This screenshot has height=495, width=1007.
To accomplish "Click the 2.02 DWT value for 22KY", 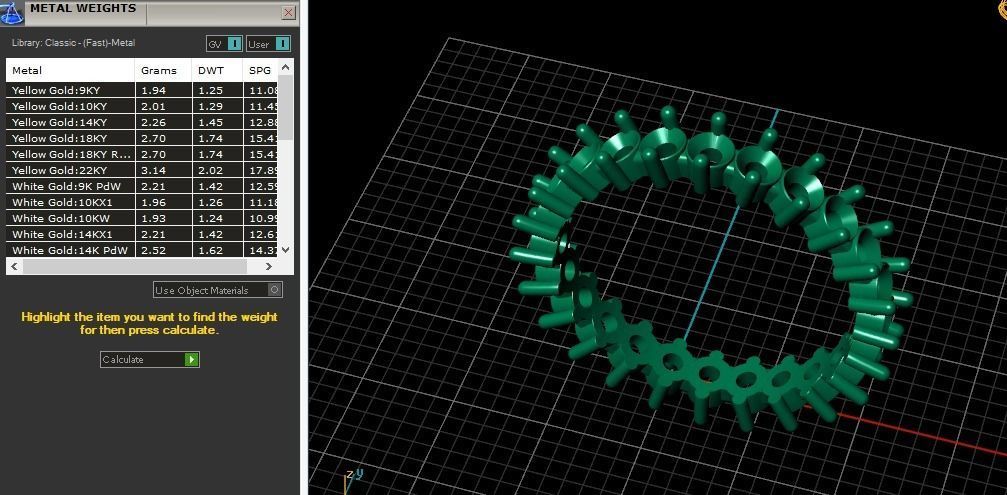I will click(x=211, y=171).
